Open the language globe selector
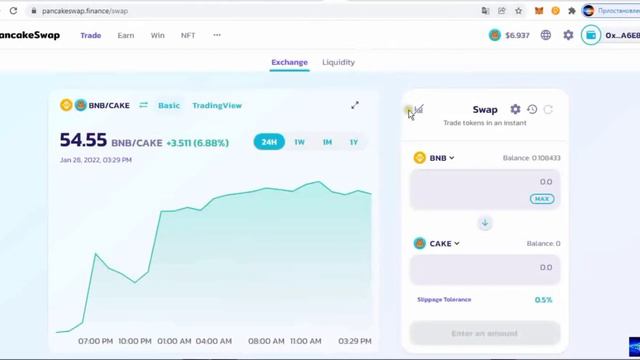This screenshot has height=360, width=640. pos(546,35)
